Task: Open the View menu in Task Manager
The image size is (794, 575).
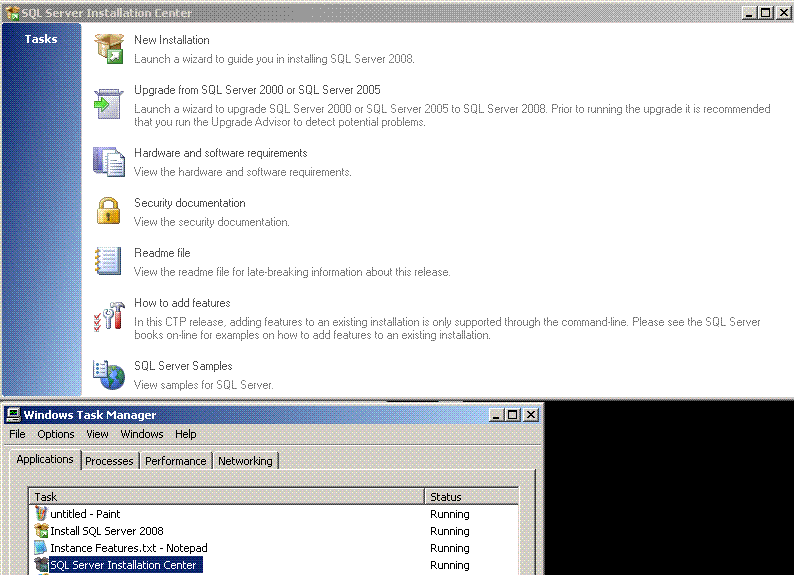Action: [x=97, y=434]
